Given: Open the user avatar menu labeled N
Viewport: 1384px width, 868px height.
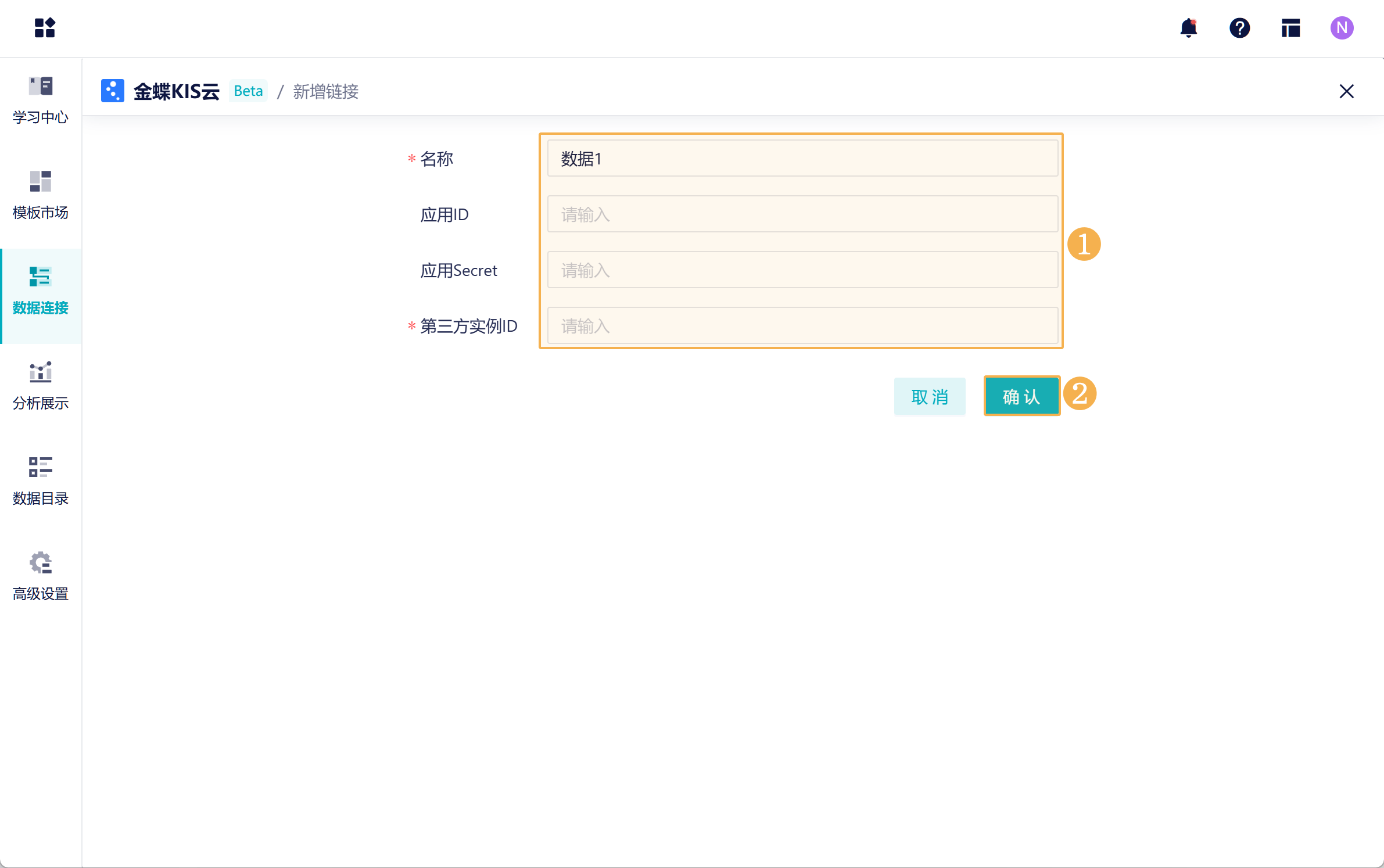Looking at the screenshot, I should pos(1341,28).
